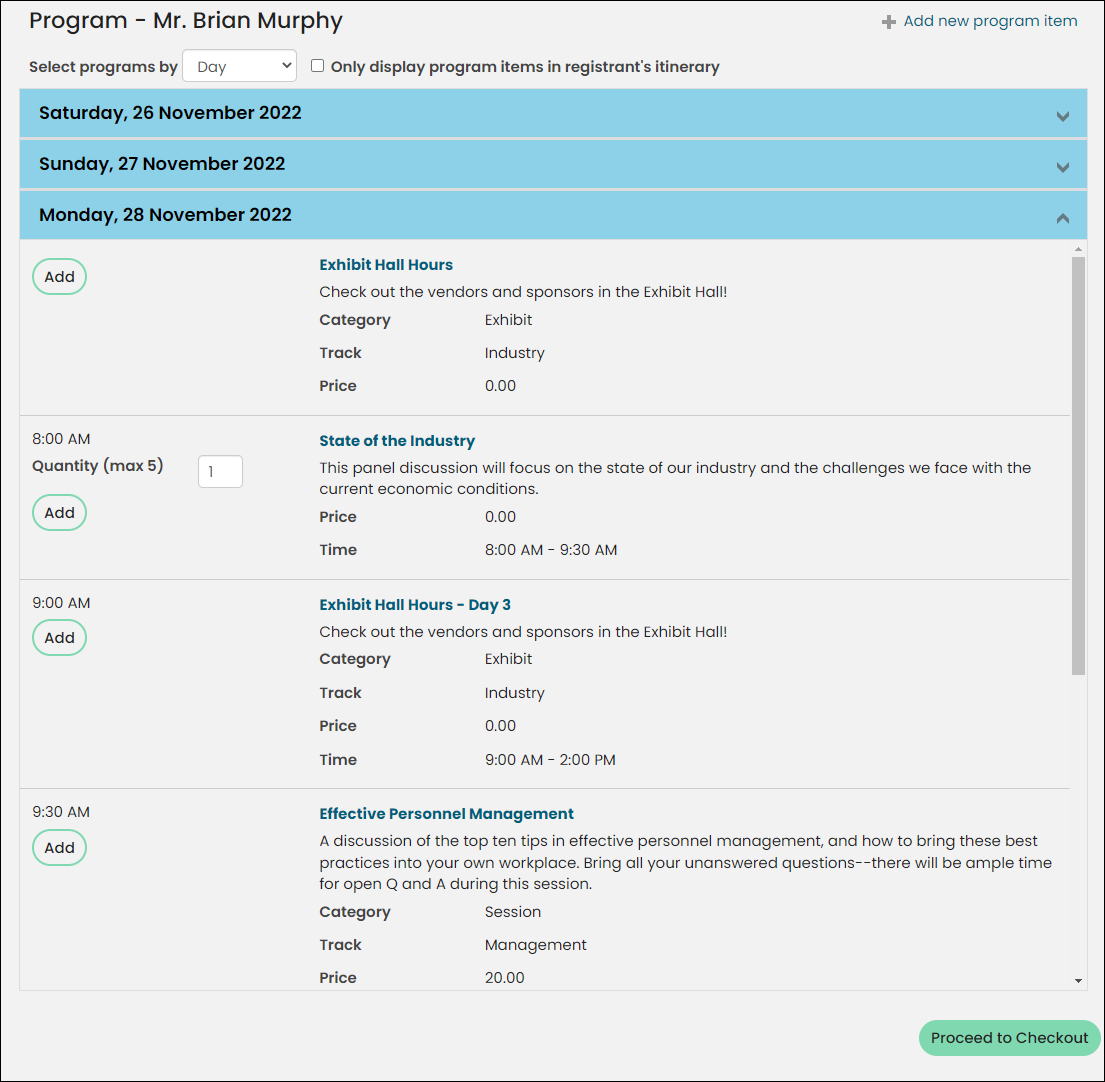This screenshot has width=1105, height=1082.
Task: Expand Saturday, 26 November 2022 chevron
Action: click(1063, 116)
